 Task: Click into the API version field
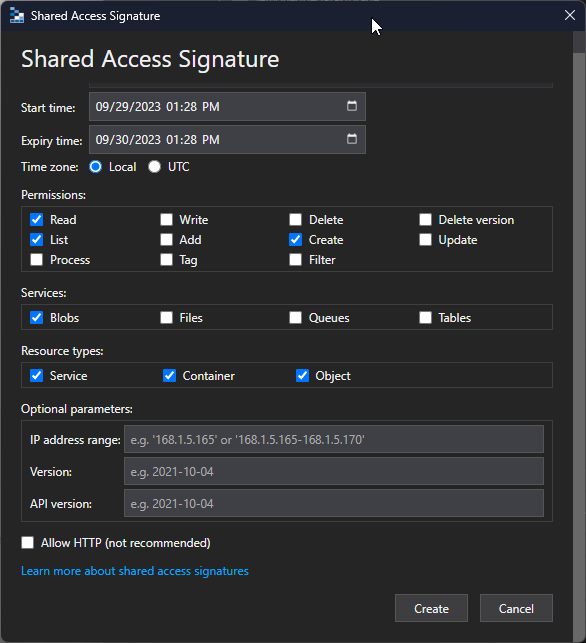[x=334, y=503]
